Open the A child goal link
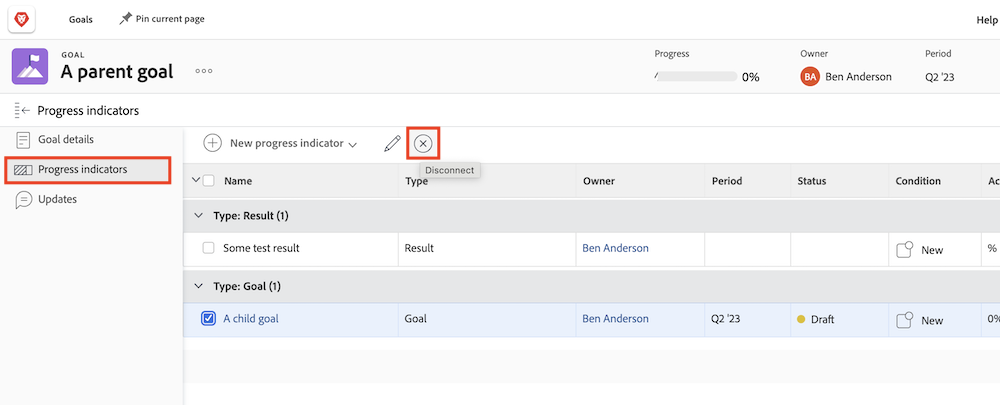Viewport: 1000px width, 405px height. 251,319
